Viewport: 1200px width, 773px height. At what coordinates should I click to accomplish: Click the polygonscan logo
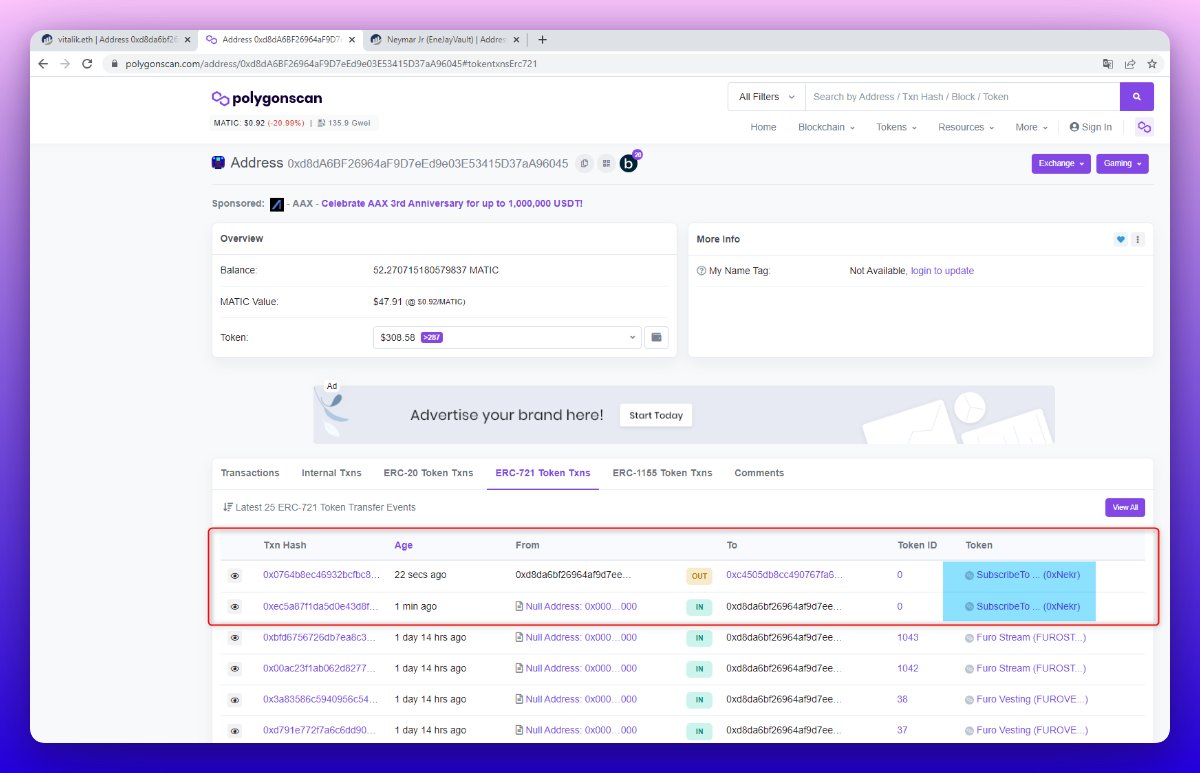[266, 97]
